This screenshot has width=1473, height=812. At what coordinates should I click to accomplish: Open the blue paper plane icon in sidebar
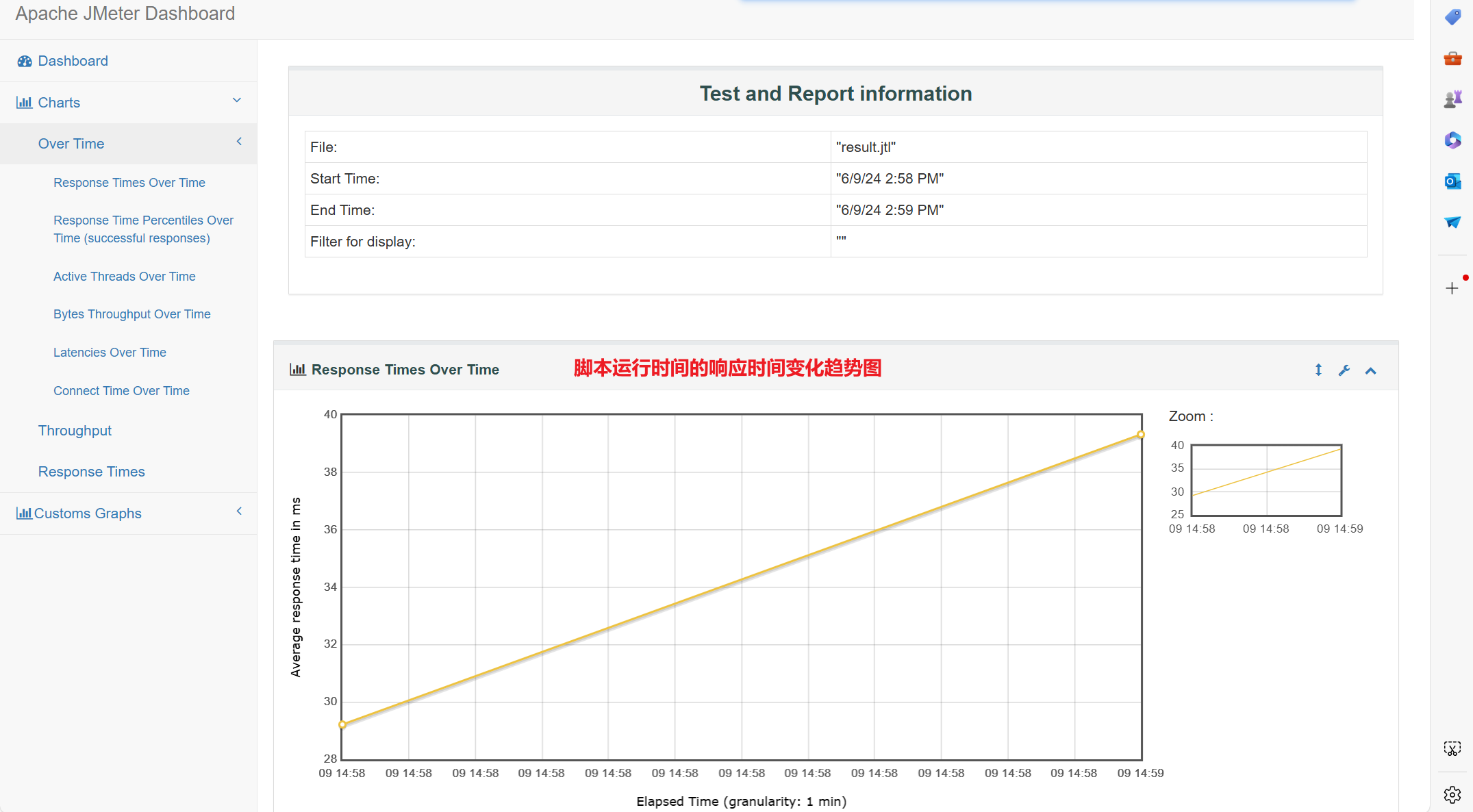(1452, 222)
